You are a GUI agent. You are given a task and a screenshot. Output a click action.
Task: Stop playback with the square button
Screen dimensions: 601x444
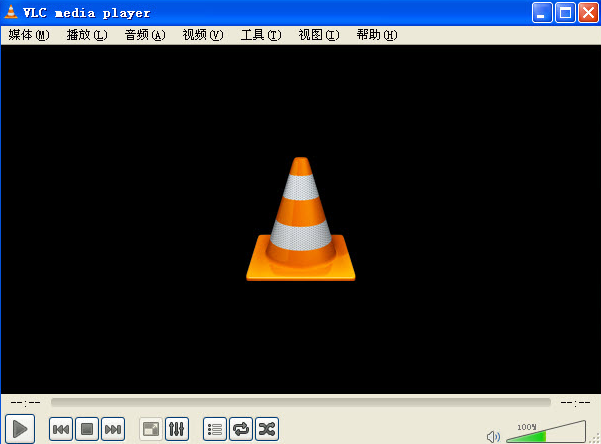tap(87, 429)
